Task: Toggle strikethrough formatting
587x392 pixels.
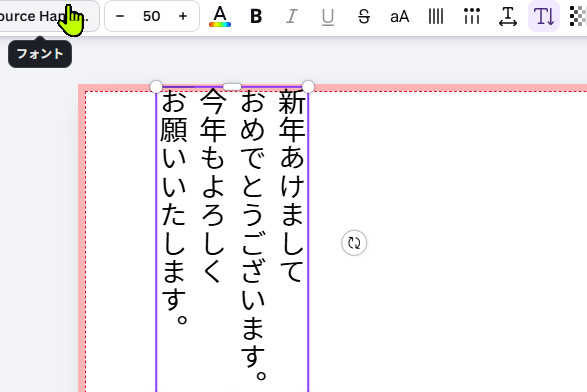Action: point(364,16)
